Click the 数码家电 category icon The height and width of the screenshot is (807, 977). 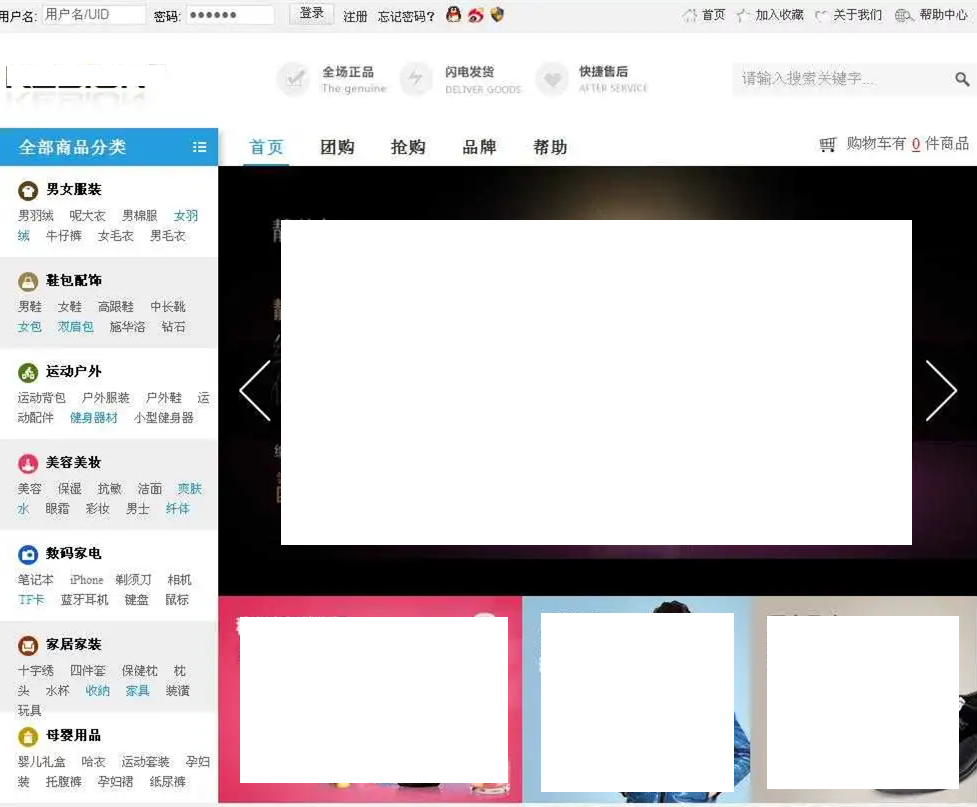point(27,553)
